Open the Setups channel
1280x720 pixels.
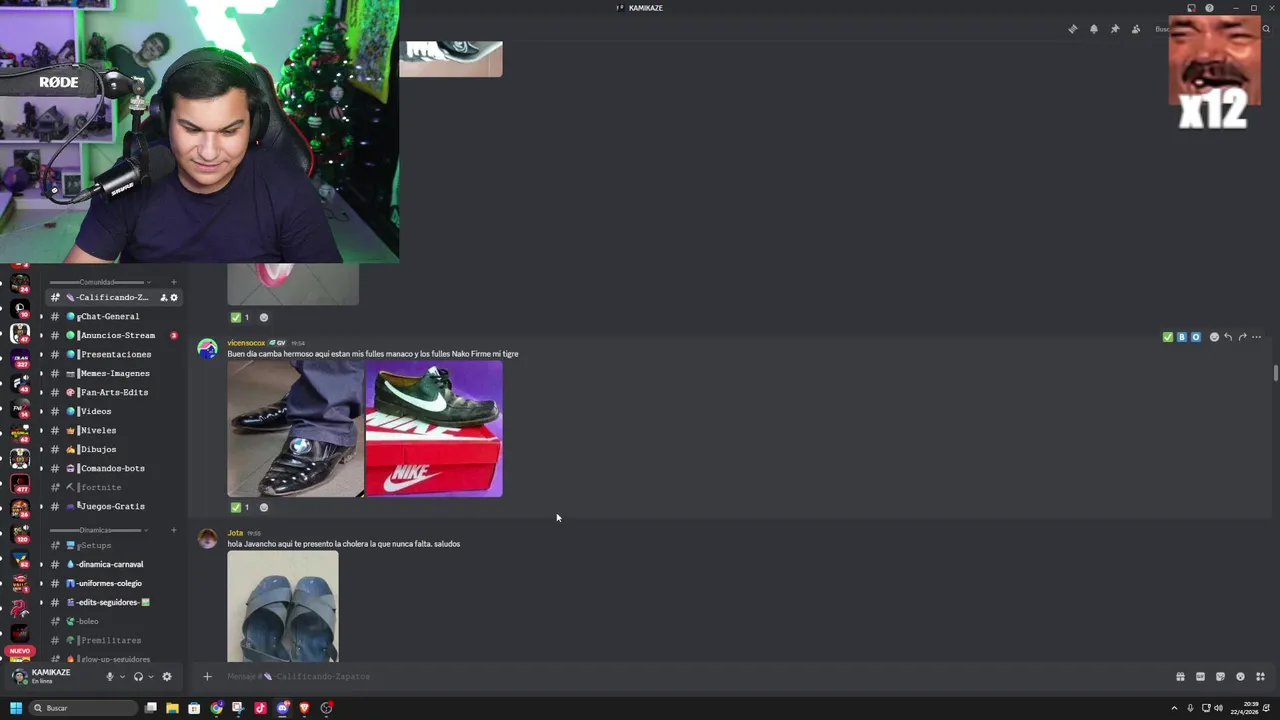[x=113, y=545]
